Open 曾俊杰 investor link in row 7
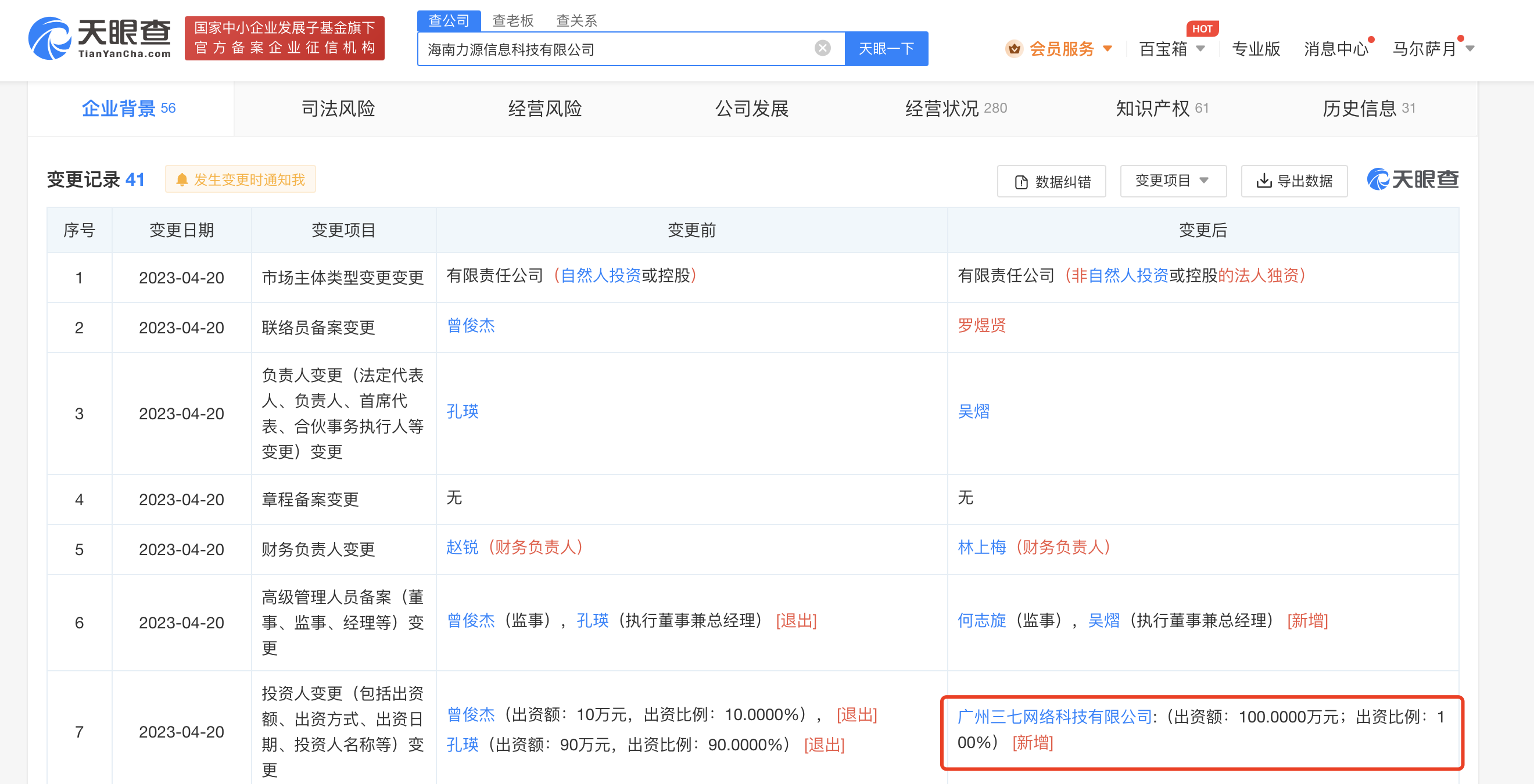1534x784 pixels. [471, 714]
